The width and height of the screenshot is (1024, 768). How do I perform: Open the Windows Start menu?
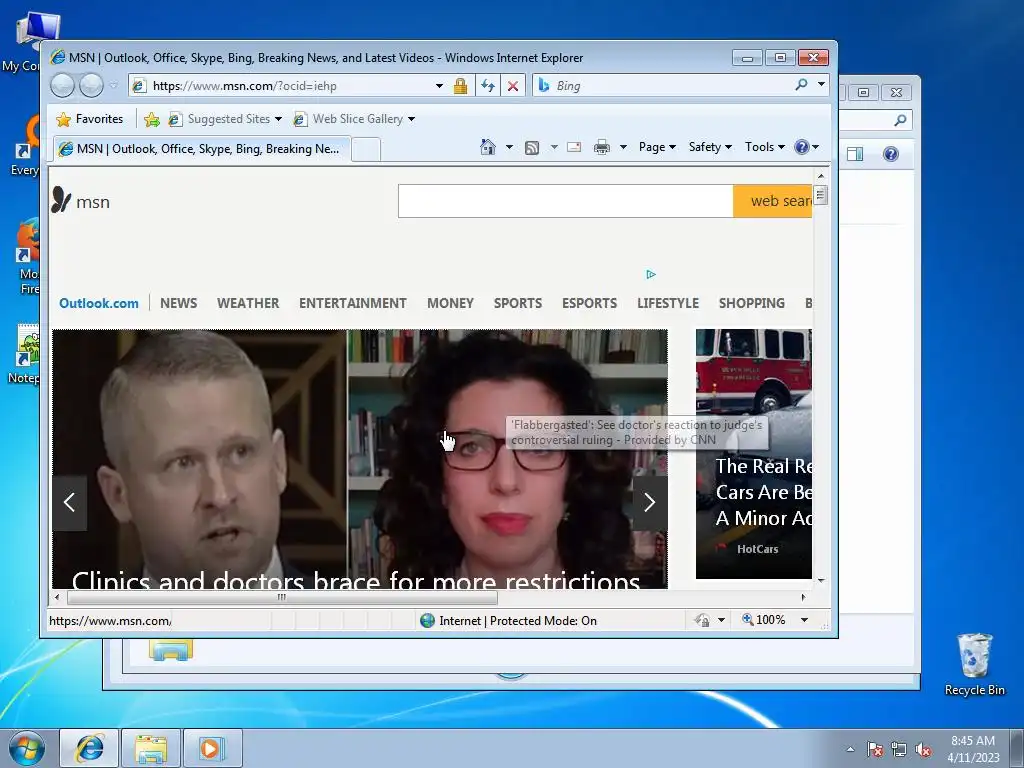click(x=27, y=748)
